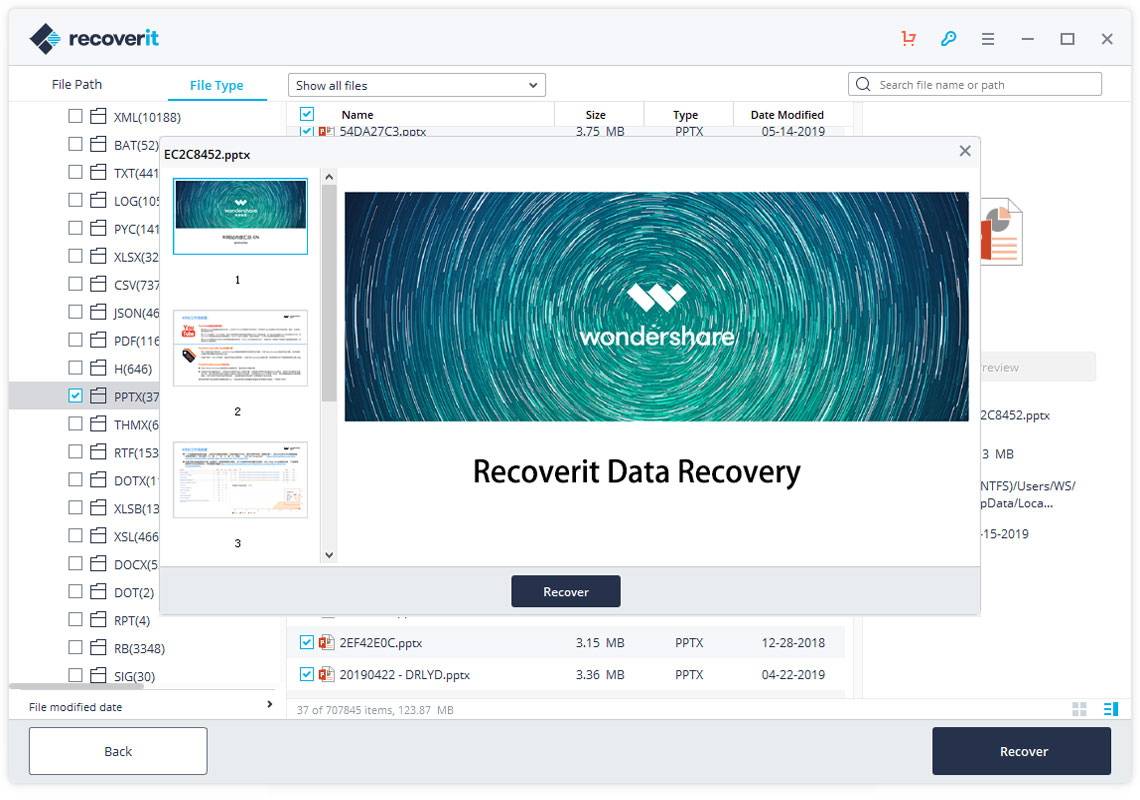Tick the SIG(30) checkbox
Viewport: 1140px width, 800px height.
(x=75, y=675)
